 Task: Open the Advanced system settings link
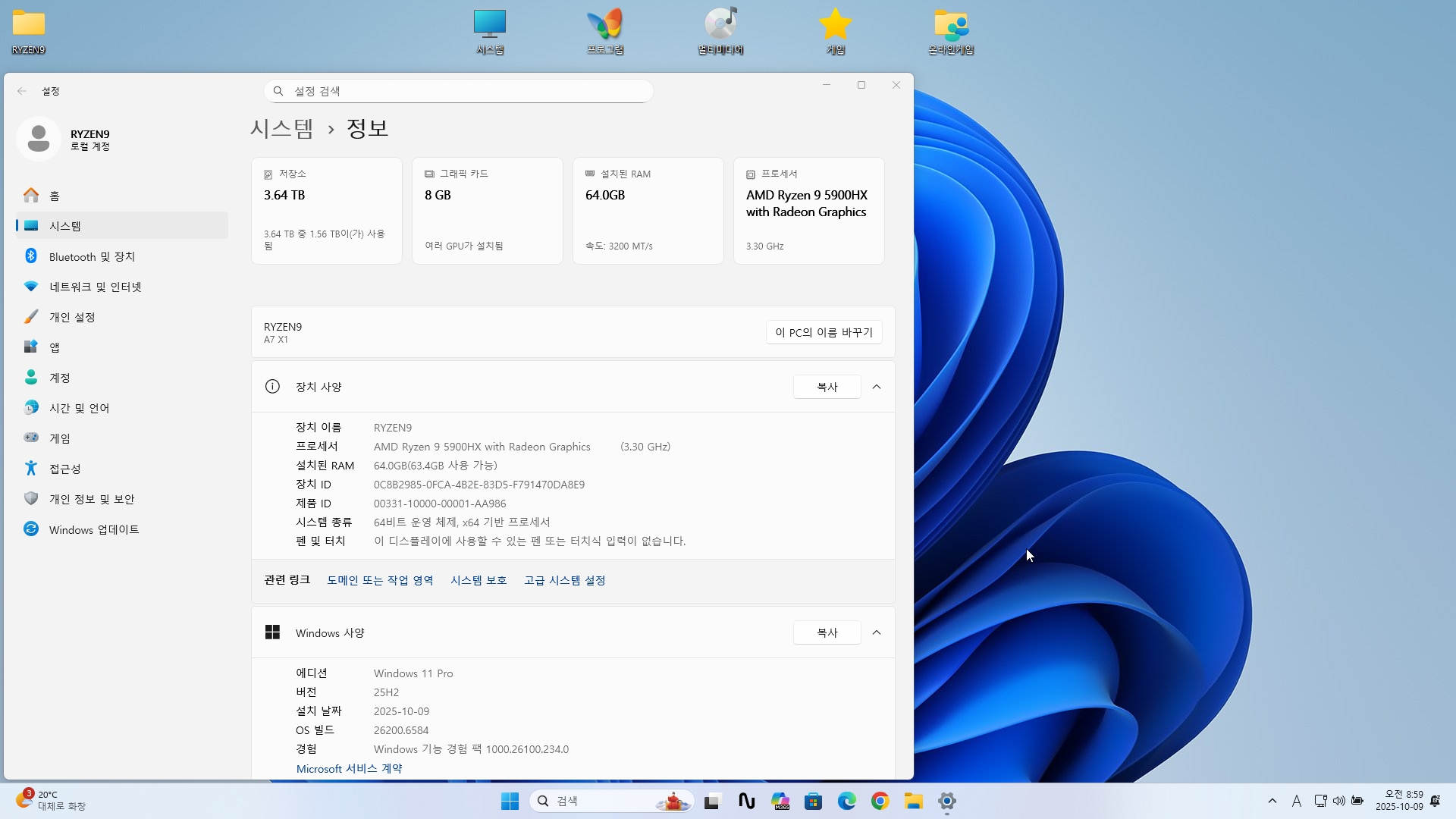[x=564, y=580]
